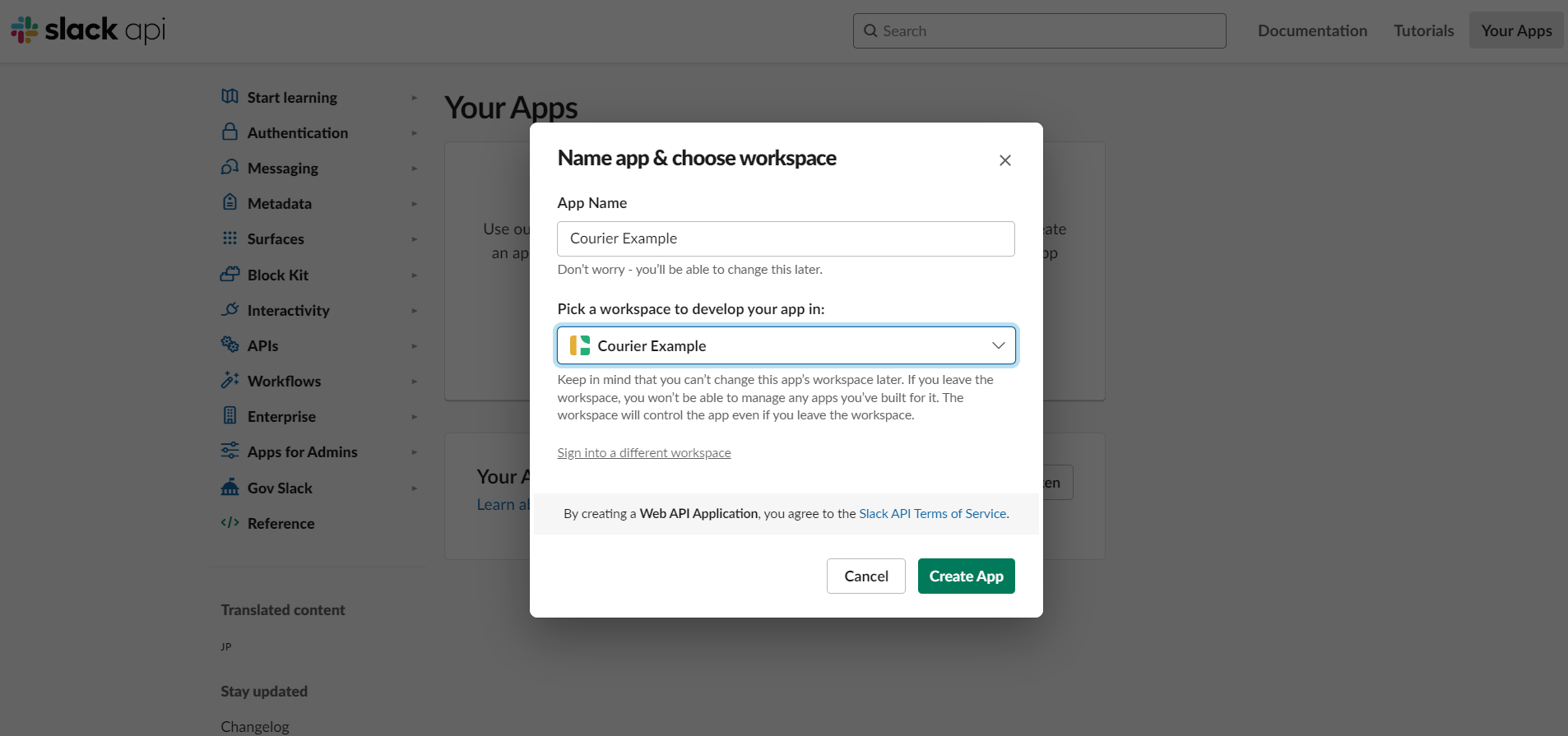Click the search magnifier icon
1568x736 pixels.
(870, 30)
